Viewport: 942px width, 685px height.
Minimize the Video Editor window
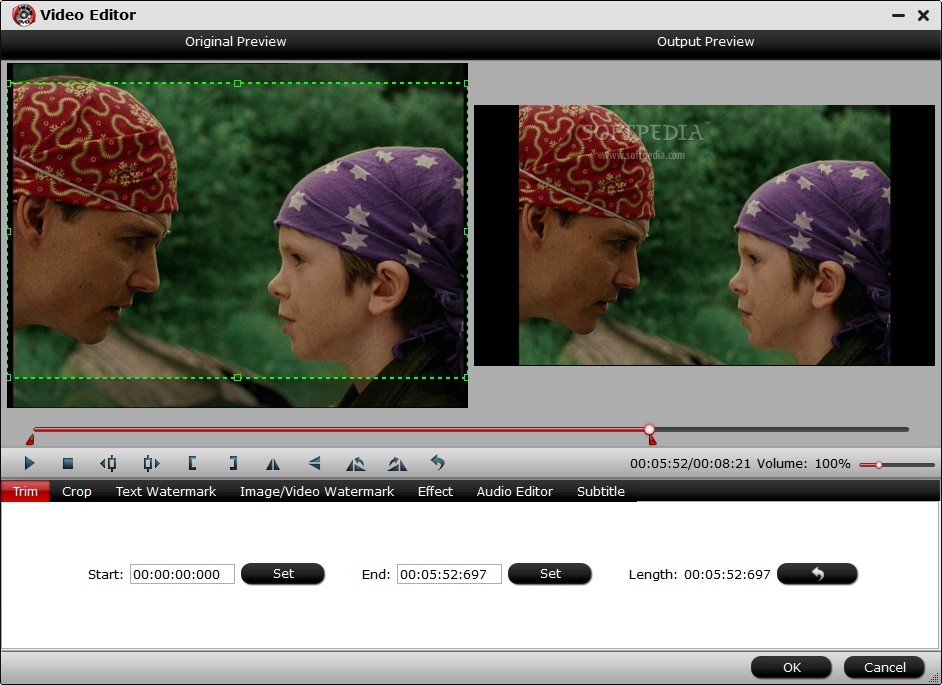pyautogui.click(x=898, y=16)
